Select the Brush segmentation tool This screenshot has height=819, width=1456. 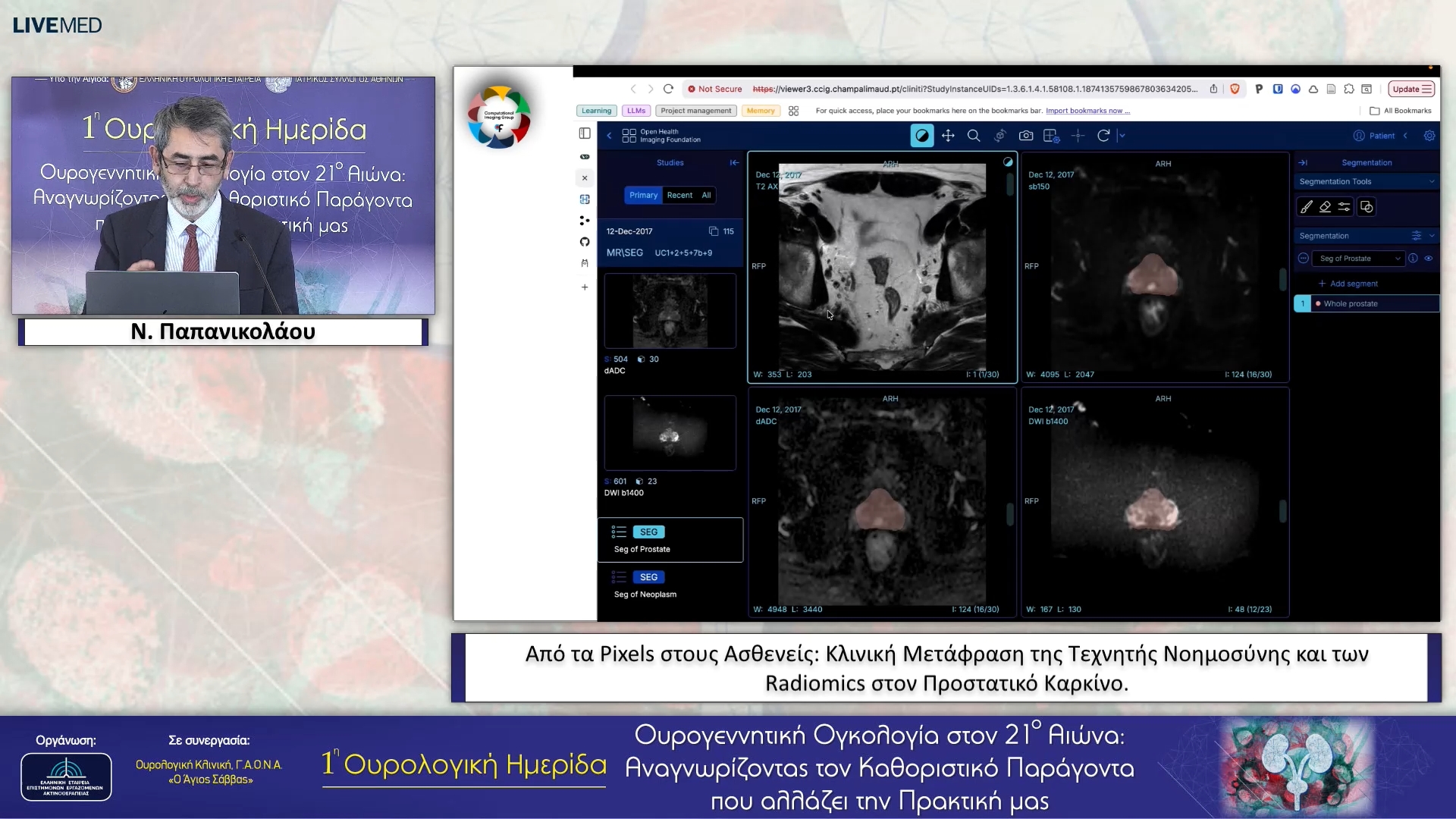point(1306,207)
